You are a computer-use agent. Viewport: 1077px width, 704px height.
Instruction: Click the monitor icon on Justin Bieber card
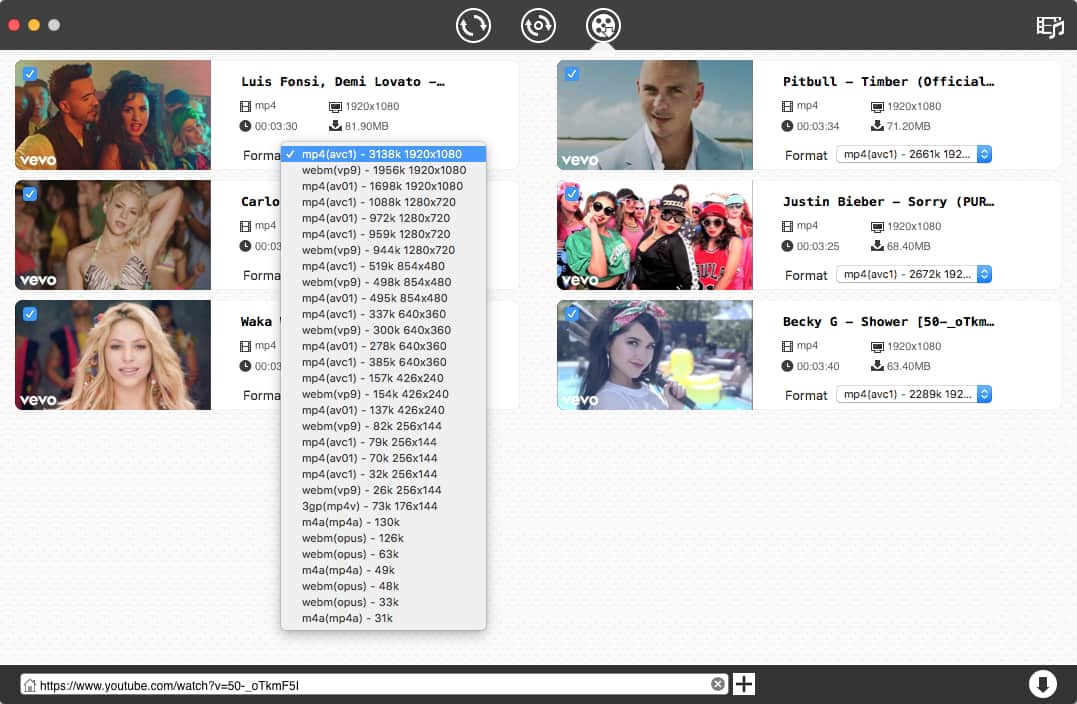click(x=877, y=227)
